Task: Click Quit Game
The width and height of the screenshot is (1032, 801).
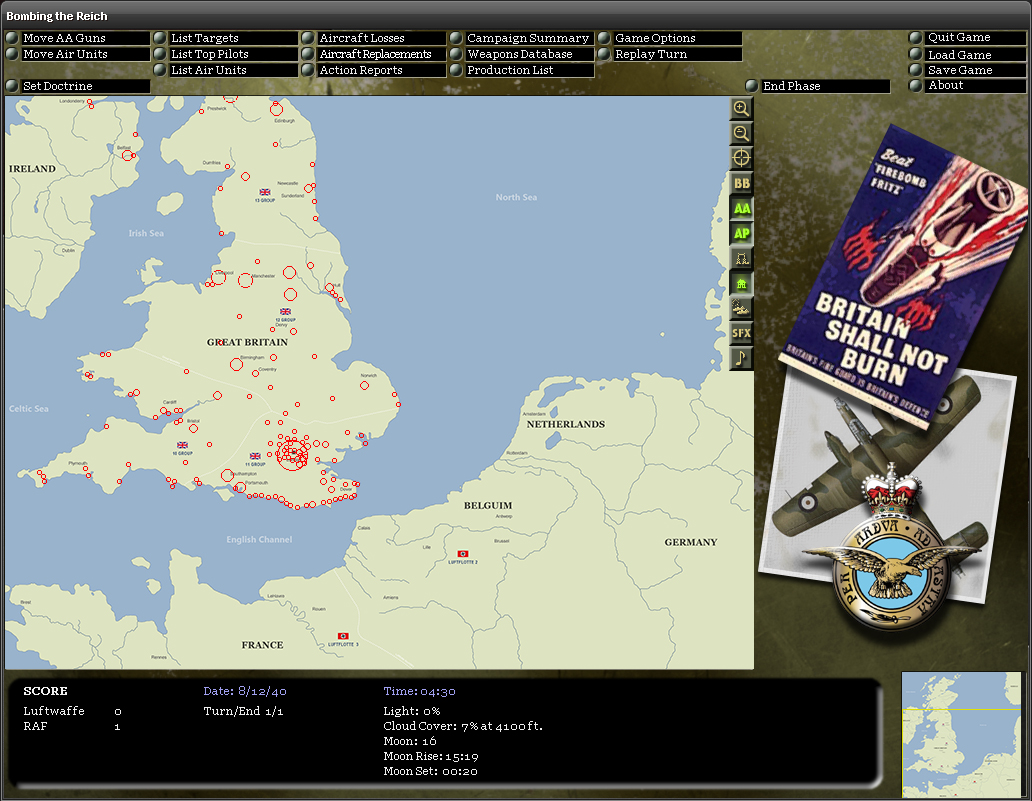Action: pos(968,38)
